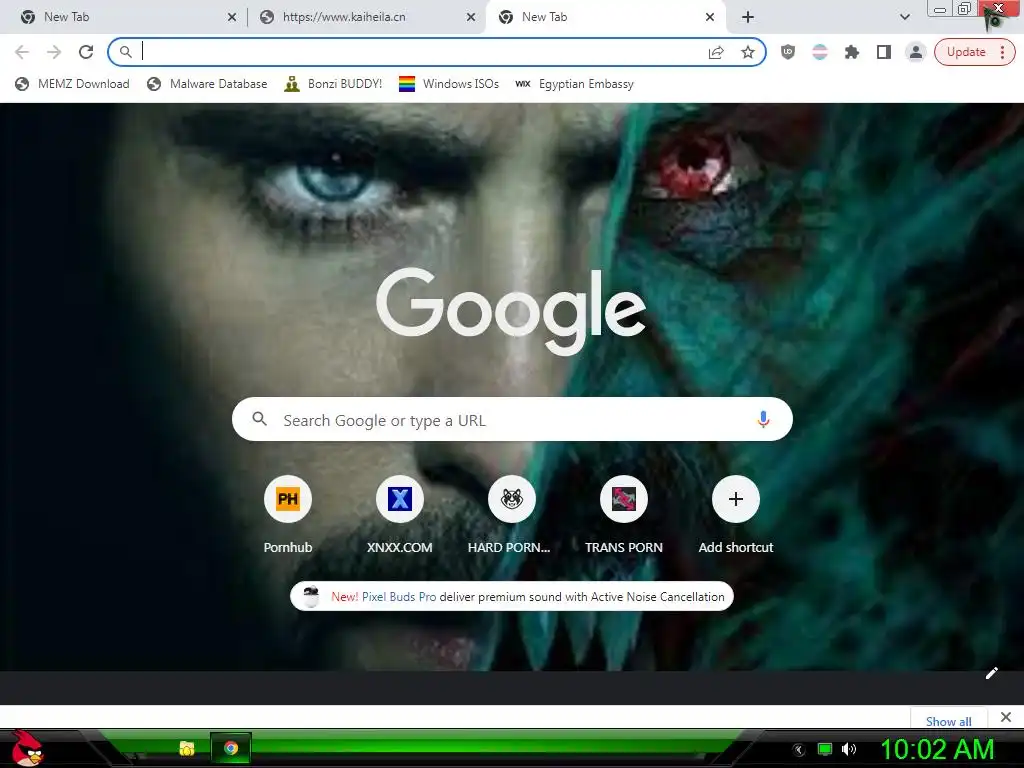The height and width of the screenshot is (768, 1024).
Task: Click the Search Google or type a URL box
Action: coord(512,419)
